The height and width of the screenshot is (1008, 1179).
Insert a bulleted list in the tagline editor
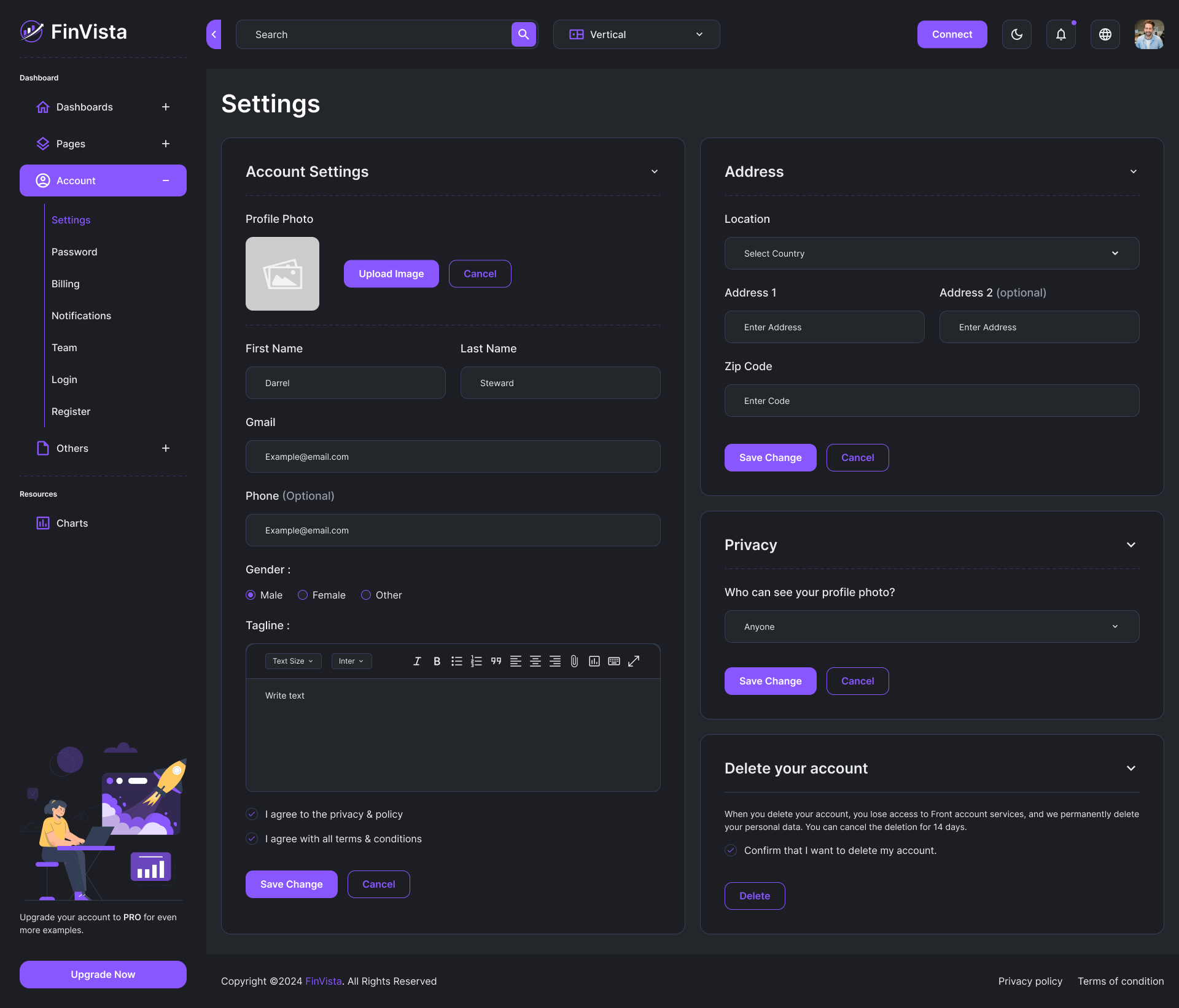point(457,661)
